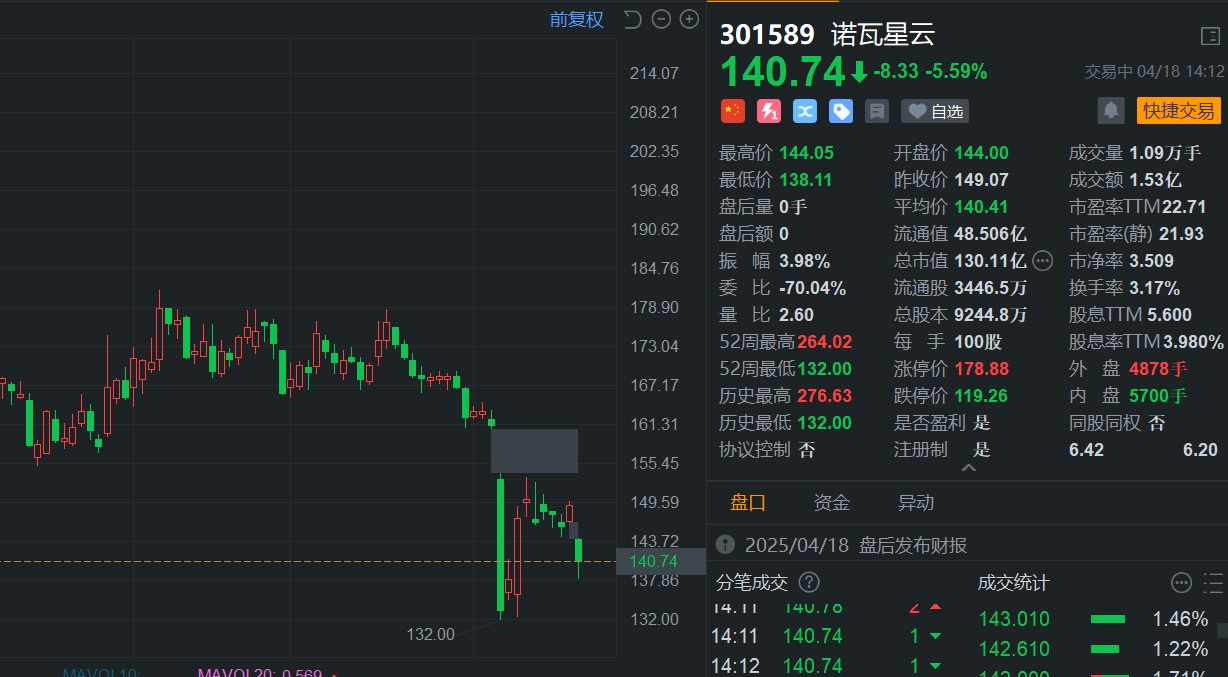The height and width of the screenshot is (677, 1228).
Task: Switch to the 盘口 tab
Action: click(748, 502)
